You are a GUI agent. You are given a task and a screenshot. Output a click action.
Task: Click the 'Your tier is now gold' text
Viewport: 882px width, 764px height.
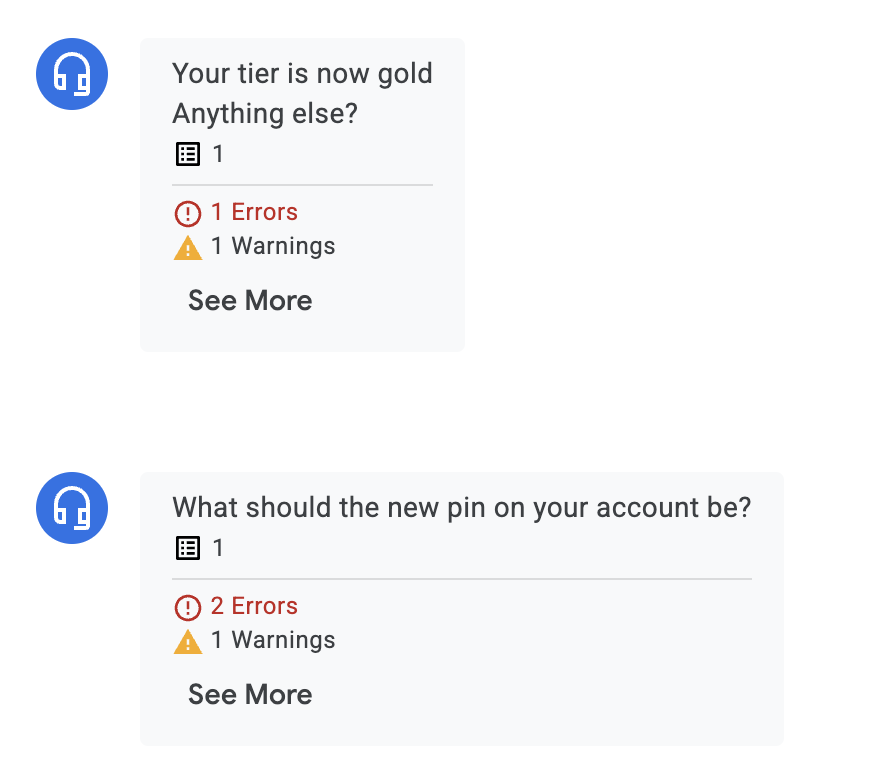303,74
